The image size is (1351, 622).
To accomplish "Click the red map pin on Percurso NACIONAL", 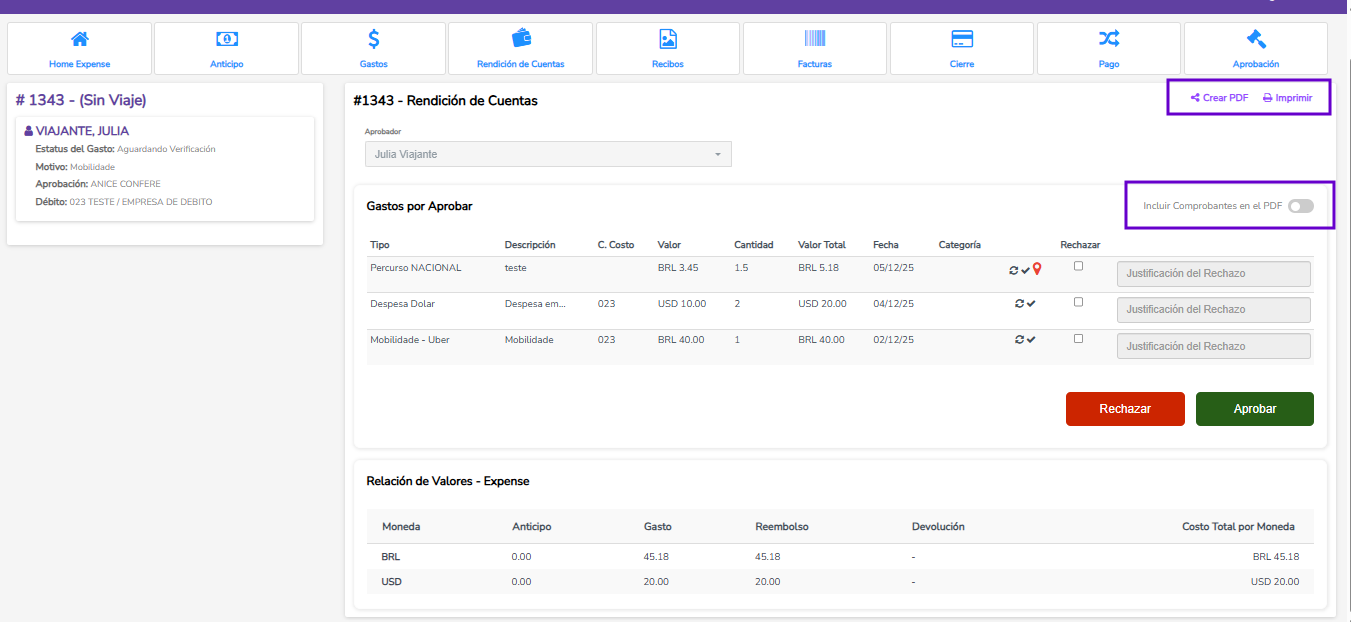I will tap(1037, 269).
